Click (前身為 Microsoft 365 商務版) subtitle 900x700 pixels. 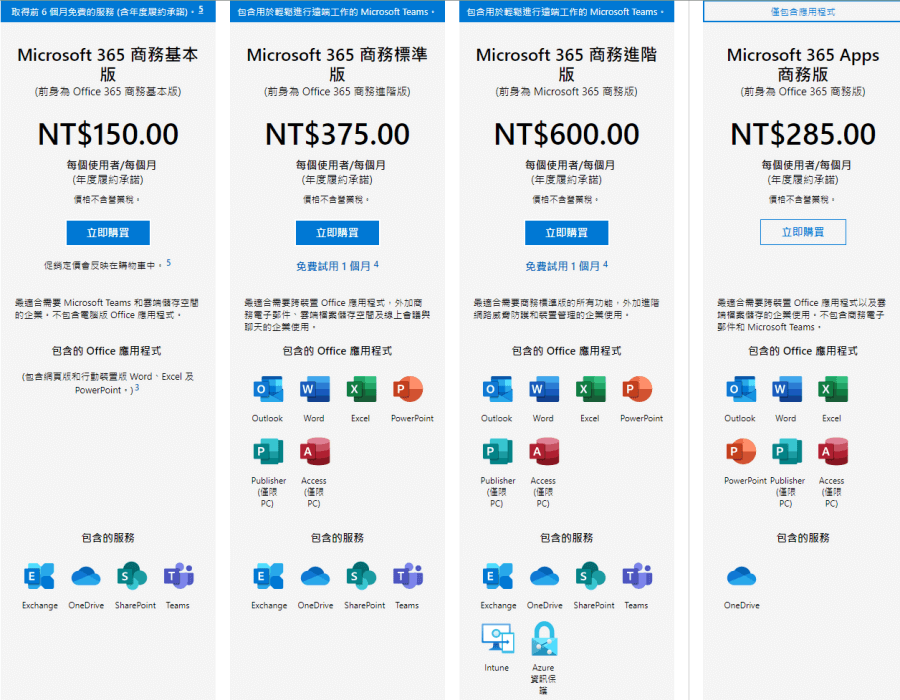pyautogui.click(x=567, y=92)
